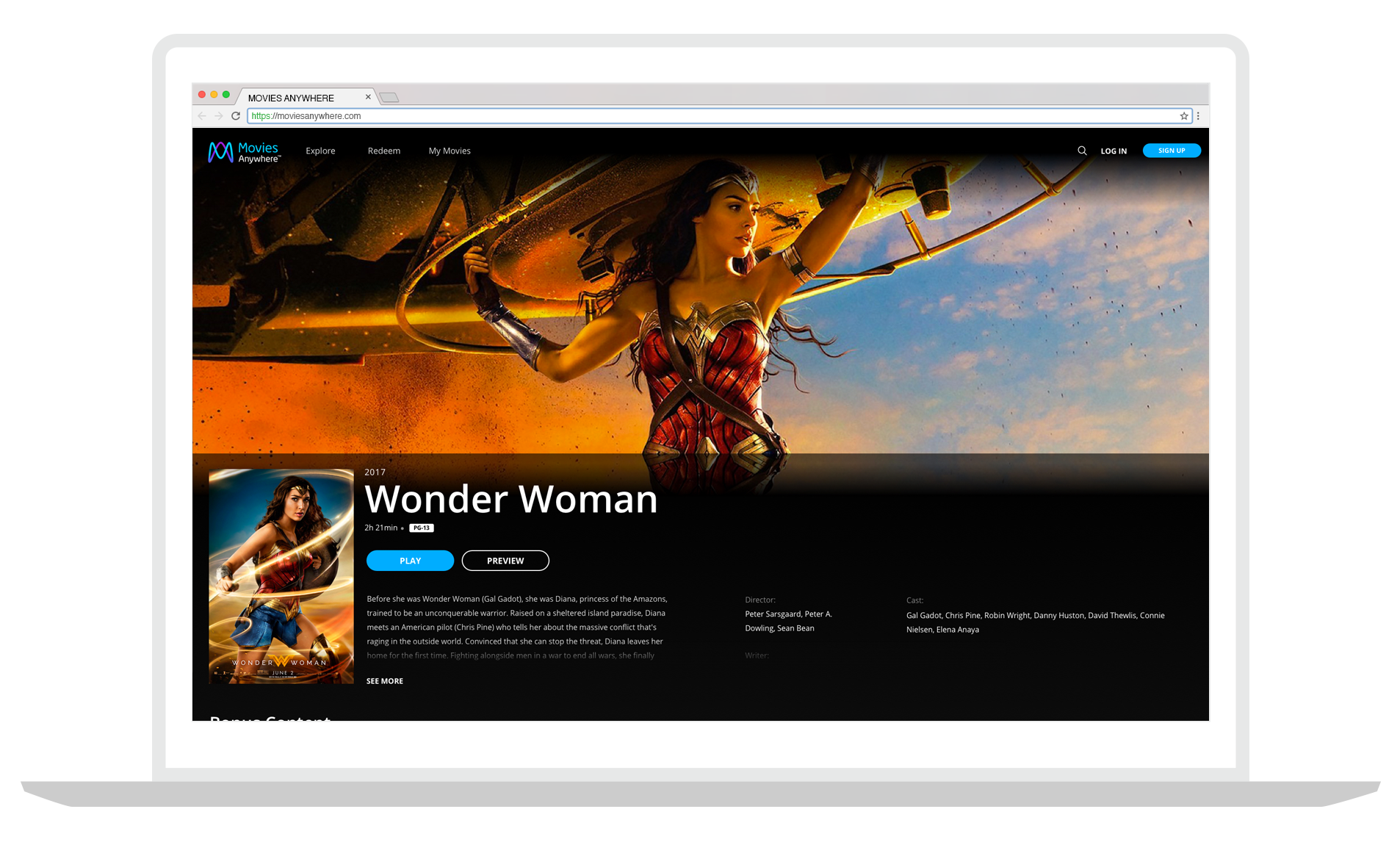
Task: Click the yellow minimize window dot
Action: (214, 95)
